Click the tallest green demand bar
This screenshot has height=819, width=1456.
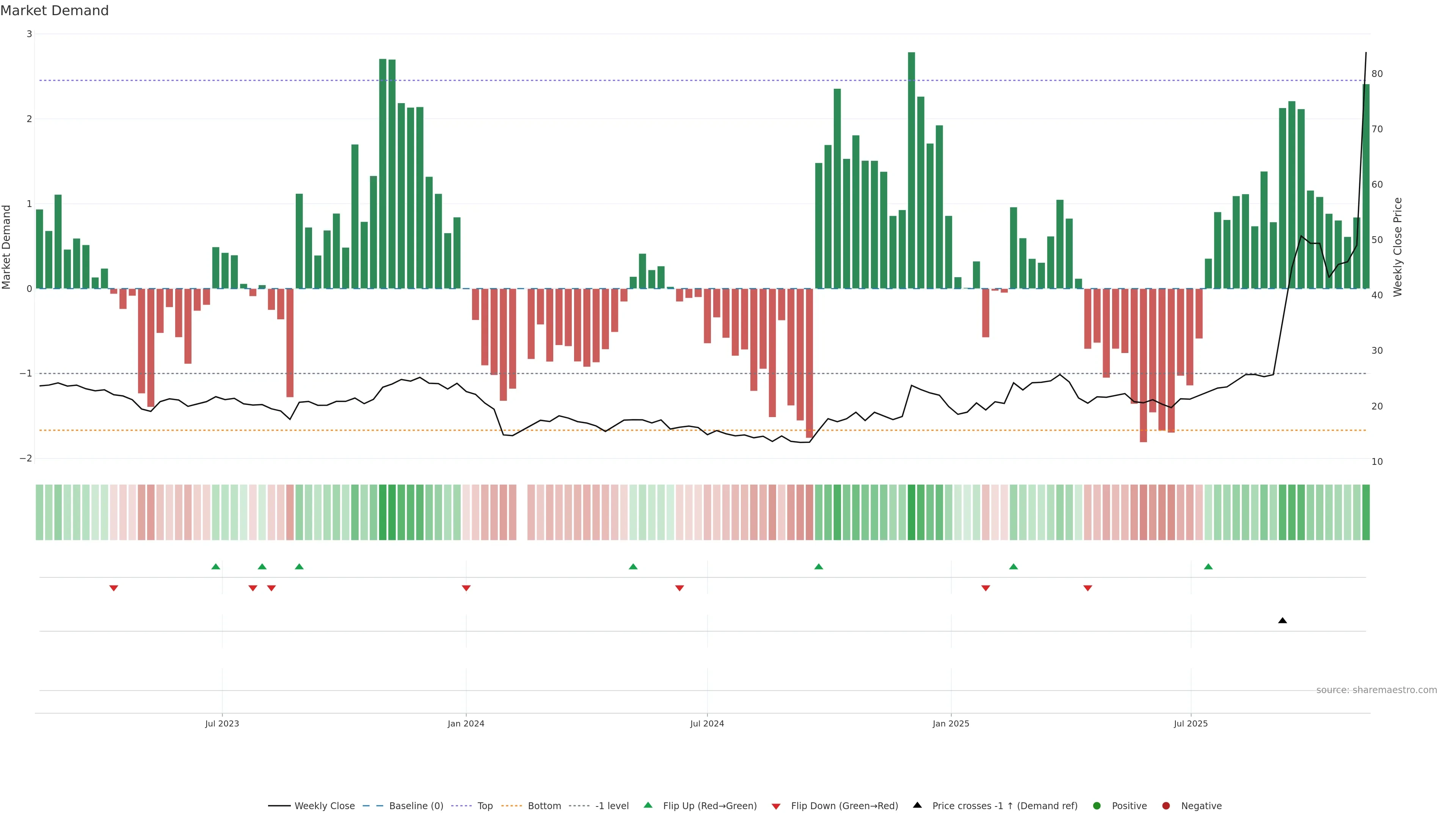[911, 169]
